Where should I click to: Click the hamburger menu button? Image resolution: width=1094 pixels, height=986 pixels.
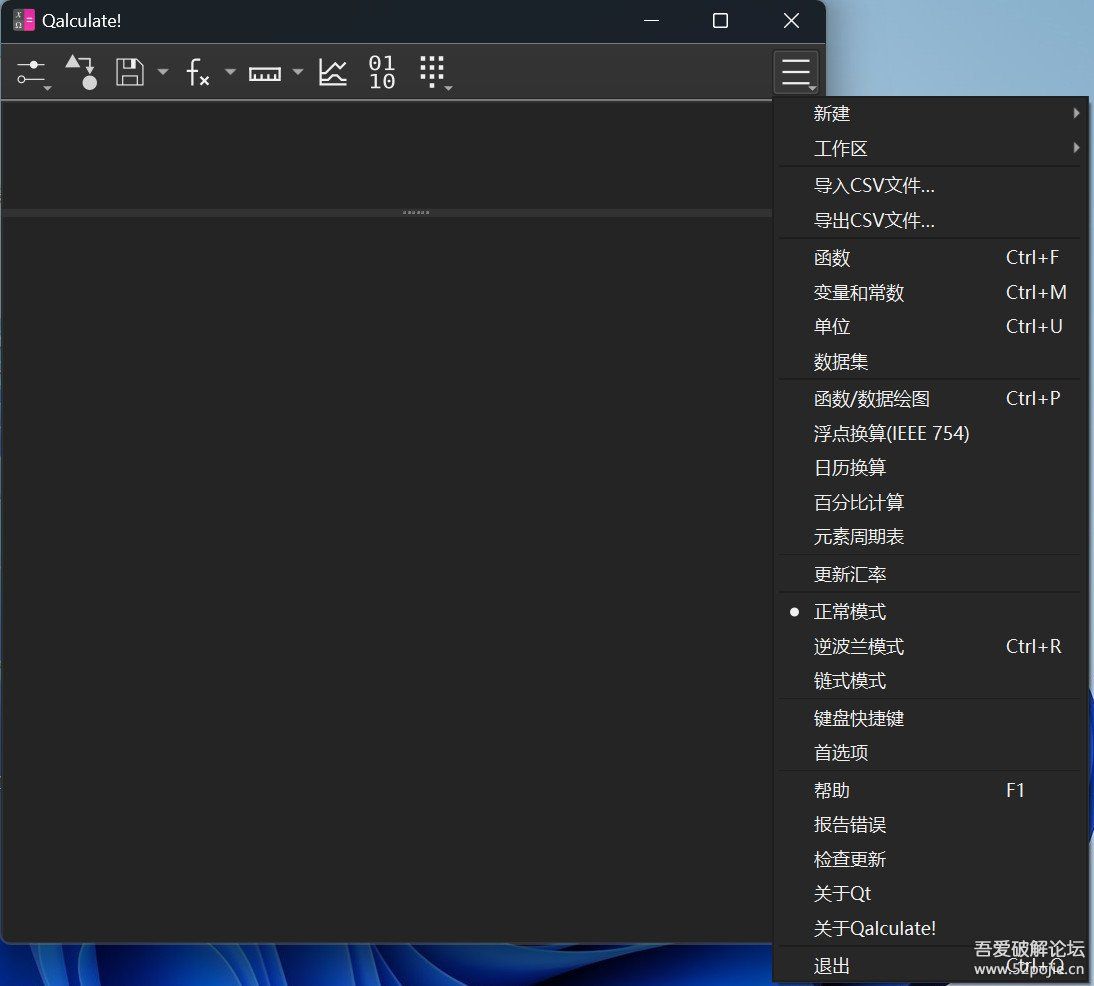click(x=796, y=73)
